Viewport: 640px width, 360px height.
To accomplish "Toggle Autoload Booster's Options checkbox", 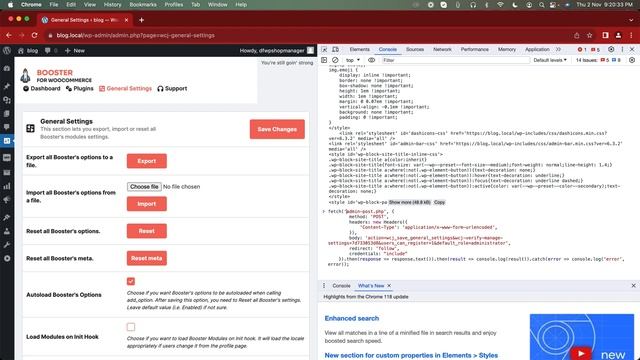I will click(131, 281).
